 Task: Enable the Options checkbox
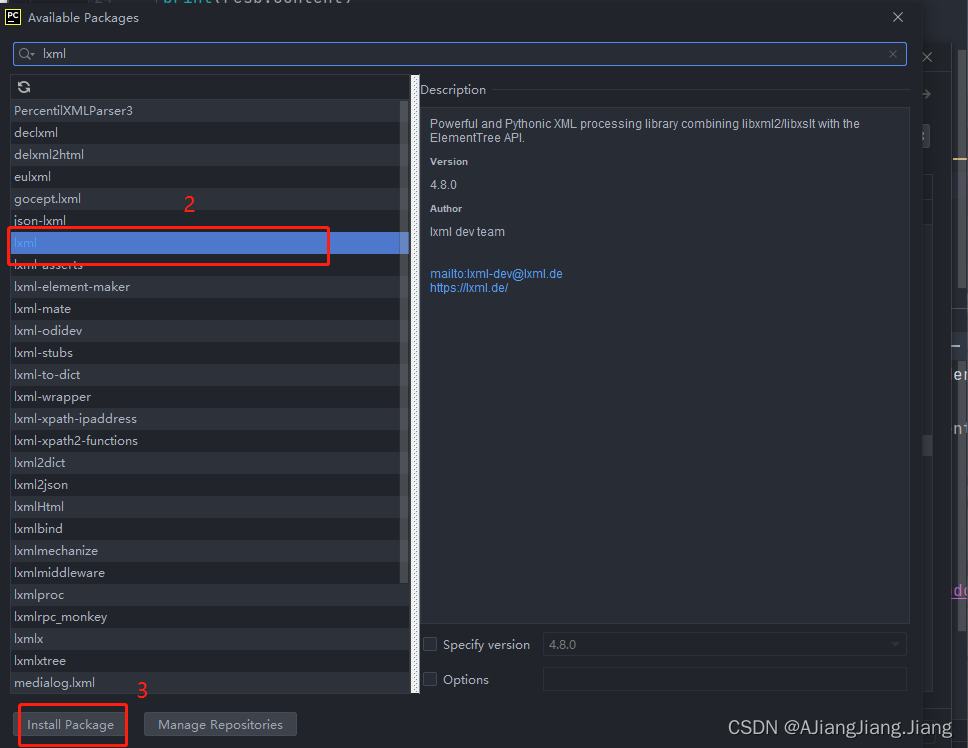[430, 679]
